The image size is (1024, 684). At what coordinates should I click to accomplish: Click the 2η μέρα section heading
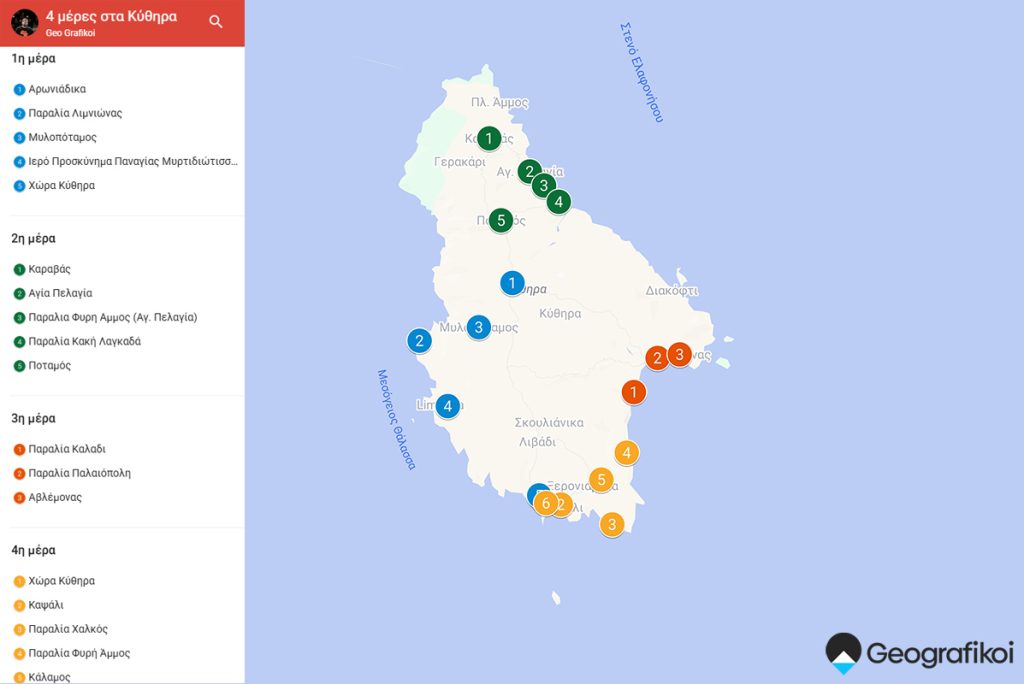point(33,238)
